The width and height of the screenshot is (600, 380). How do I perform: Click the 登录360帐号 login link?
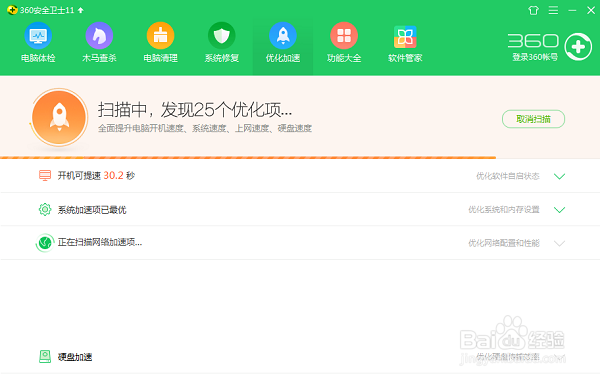535,57
